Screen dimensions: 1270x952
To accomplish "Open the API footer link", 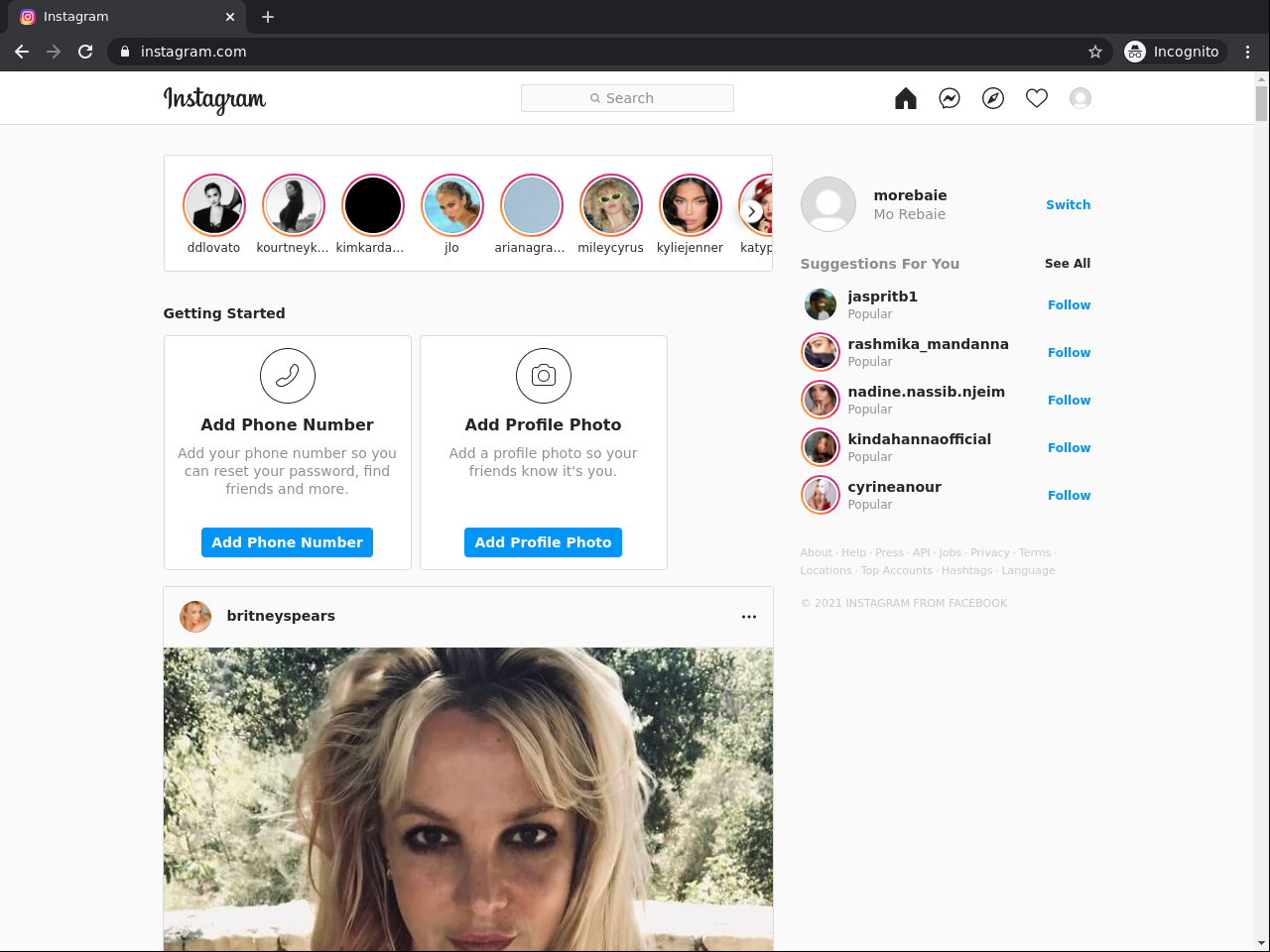I will [x=922, y=553].
